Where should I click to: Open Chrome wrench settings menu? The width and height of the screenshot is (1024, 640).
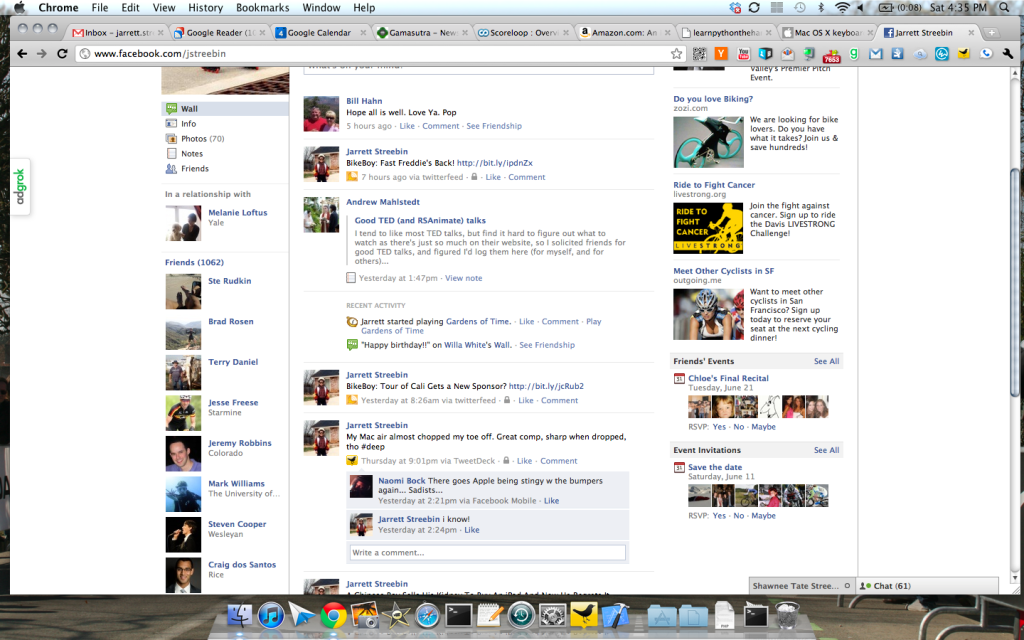(1008, 54)
